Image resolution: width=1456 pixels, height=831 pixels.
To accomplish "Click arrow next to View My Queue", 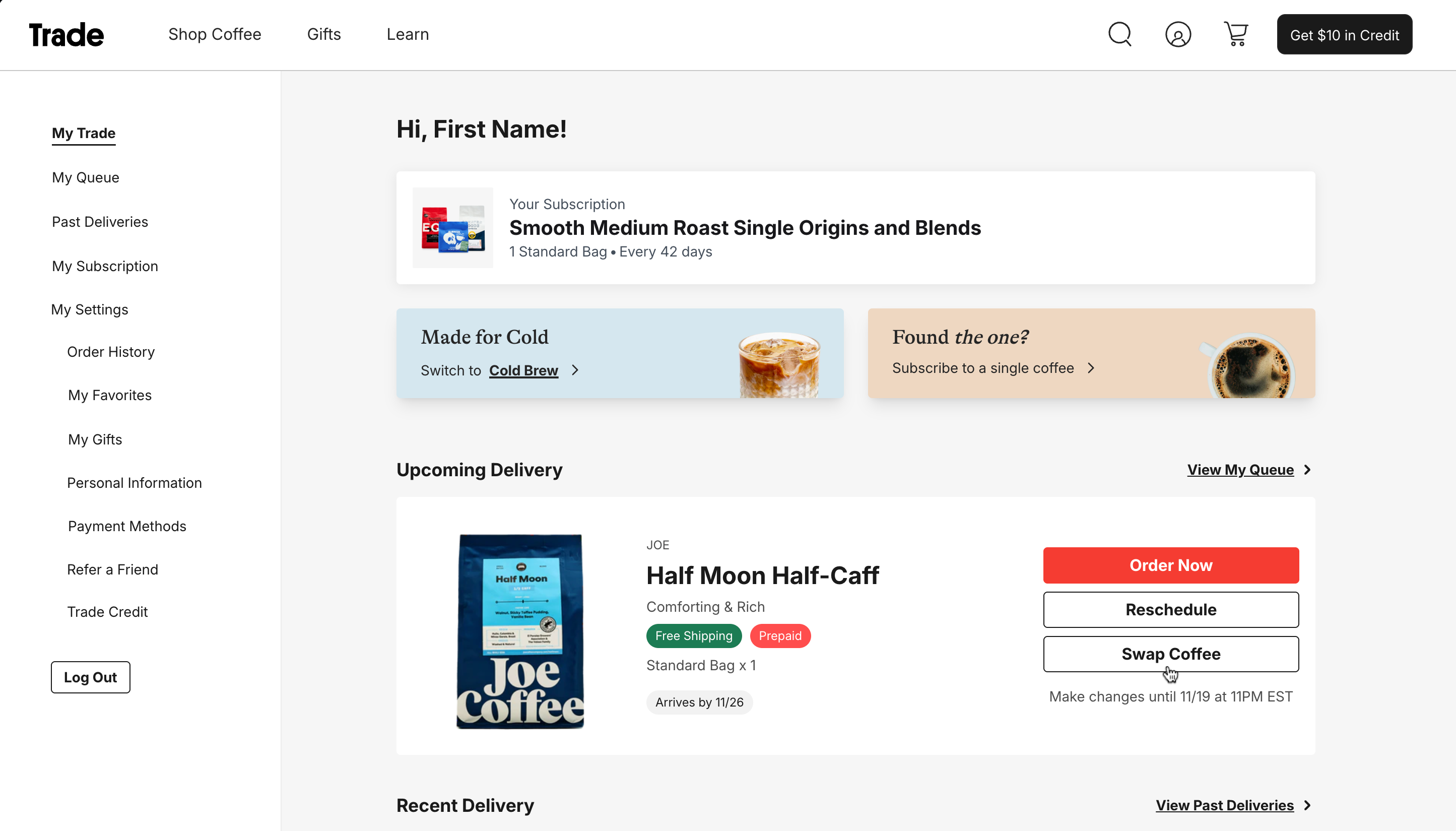I will (1307, 470).
